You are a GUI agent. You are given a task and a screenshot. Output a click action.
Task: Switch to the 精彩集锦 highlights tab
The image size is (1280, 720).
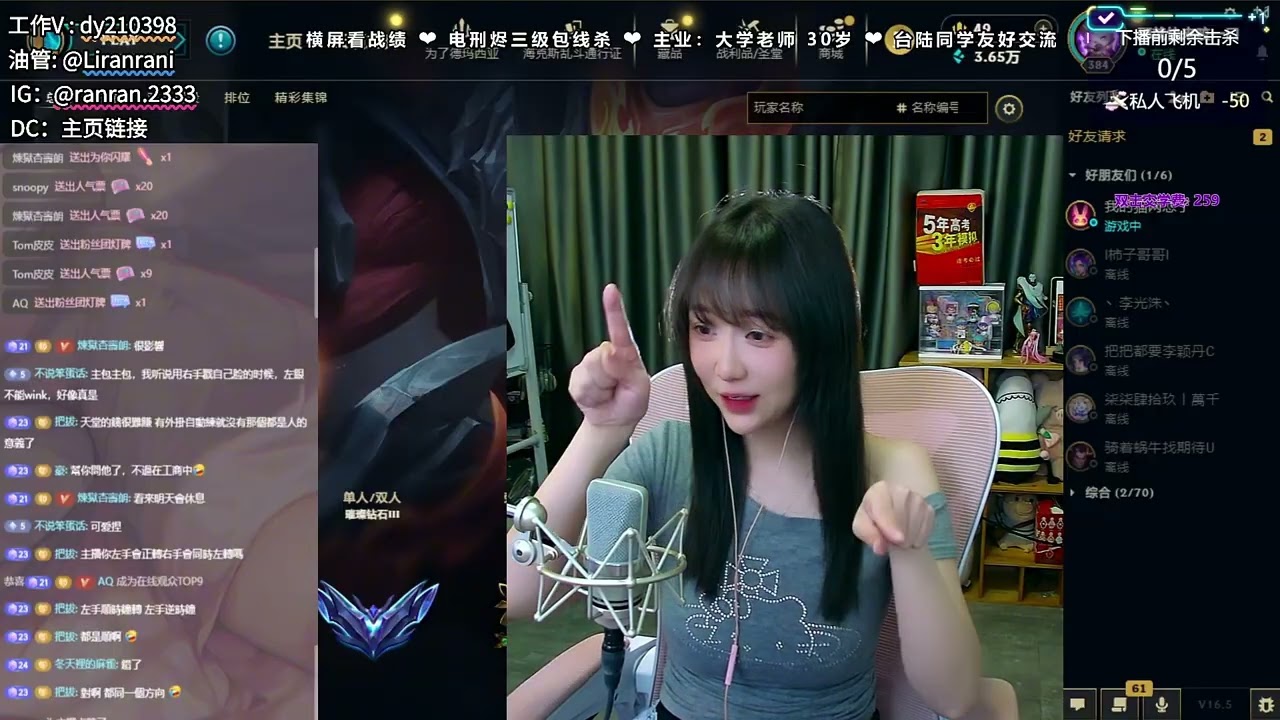301,98
